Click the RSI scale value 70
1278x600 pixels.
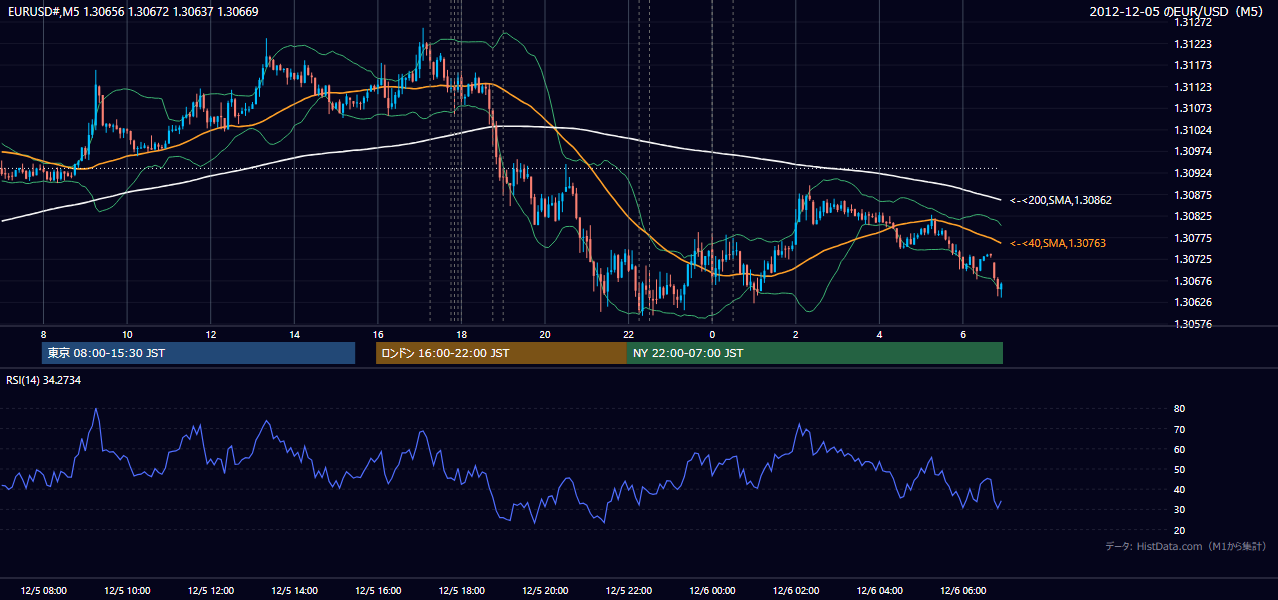(x=1180, y=429)
